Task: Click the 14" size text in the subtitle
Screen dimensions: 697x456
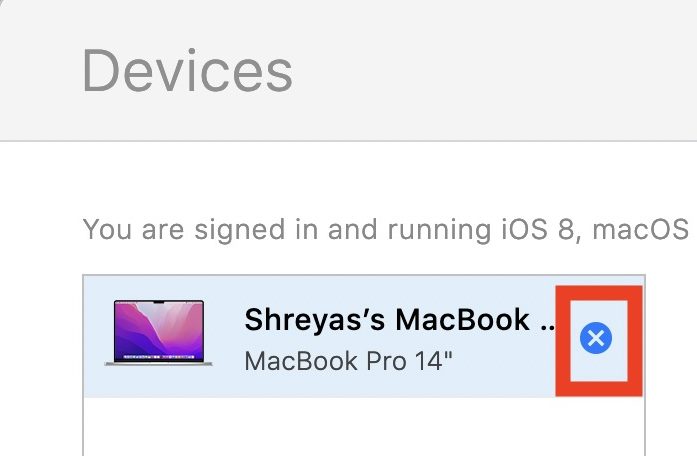Action: pyautogui.click(x=434, y=359)
